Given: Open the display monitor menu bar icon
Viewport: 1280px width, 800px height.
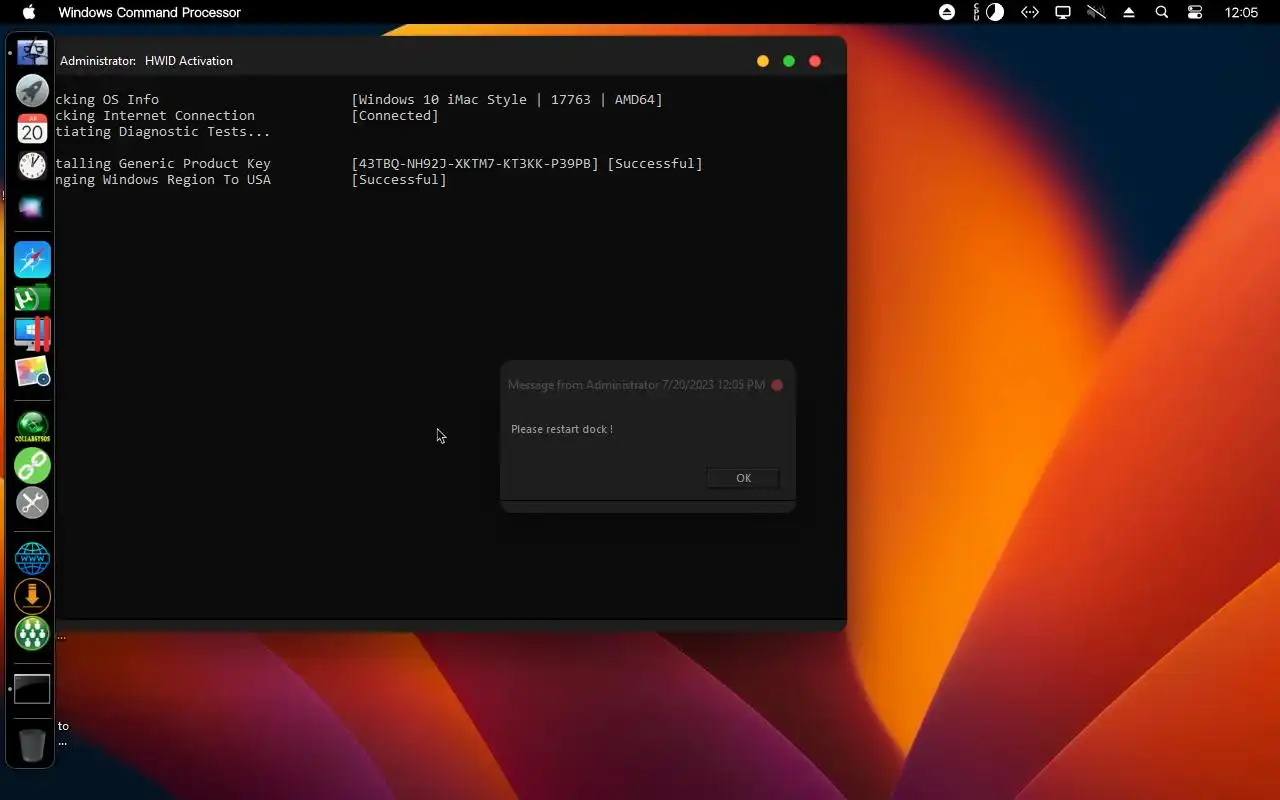Looking at the screenshot, I should click(x=1063, y=12).
